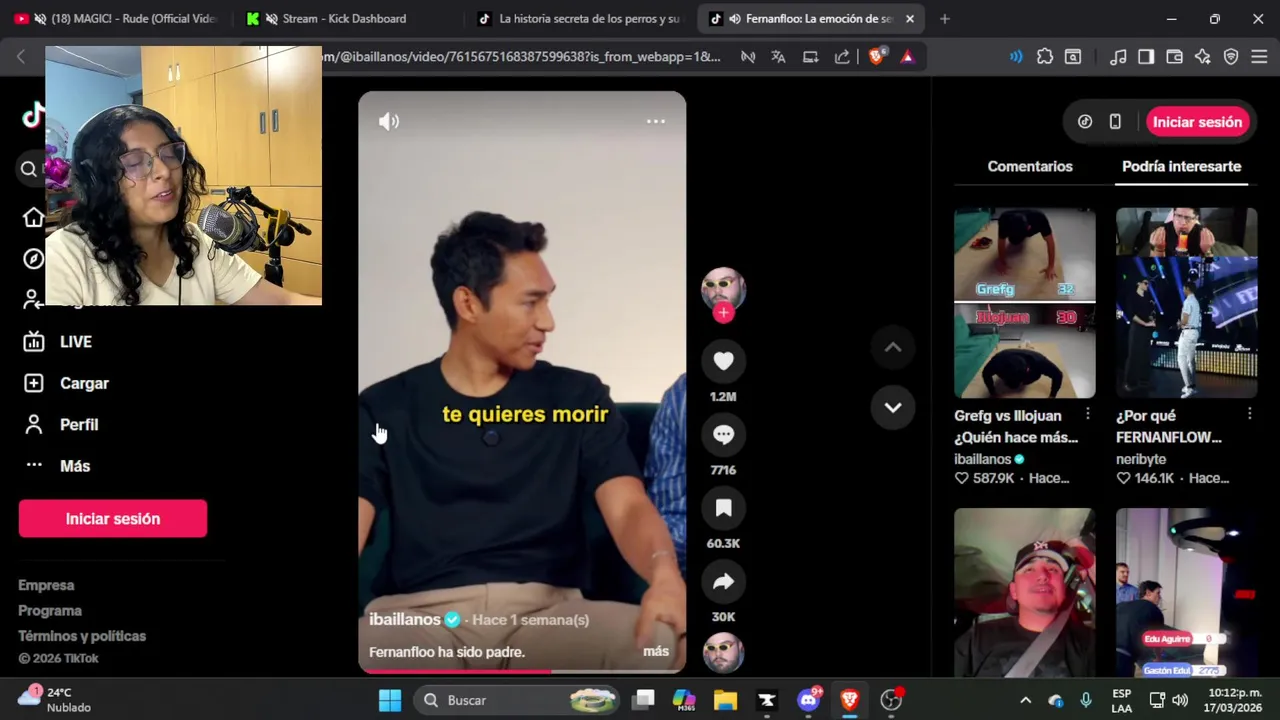Viewport: 1280px width, 720px height.
Task: Open the creator's avatar beside the video
Action: (x=723, y=289)
